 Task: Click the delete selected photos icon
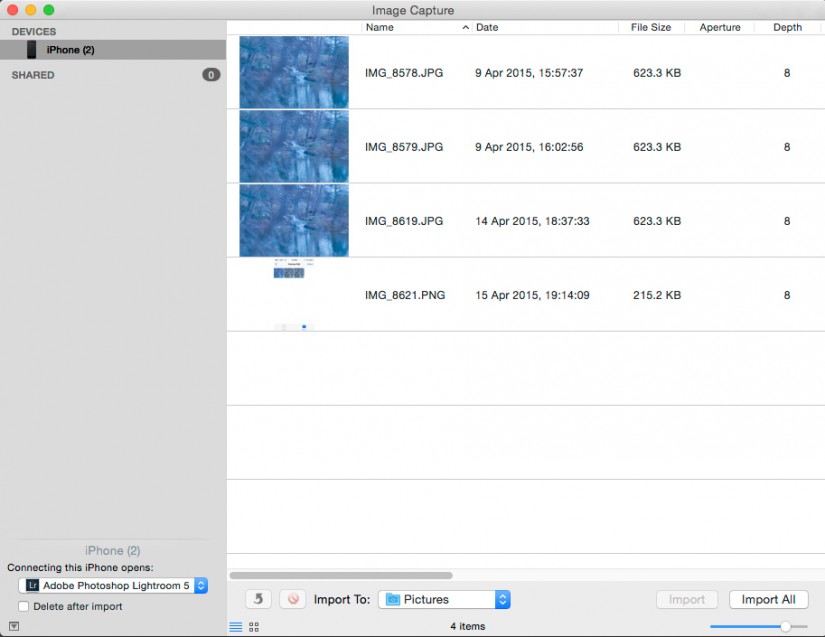click(291, 599)
